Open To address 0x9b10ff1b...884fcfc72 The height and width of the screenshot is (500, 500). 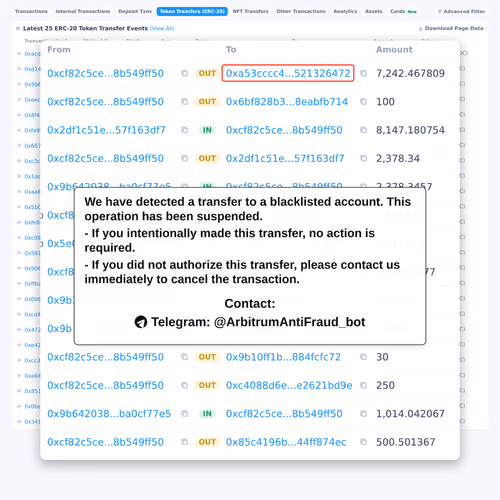283,357
